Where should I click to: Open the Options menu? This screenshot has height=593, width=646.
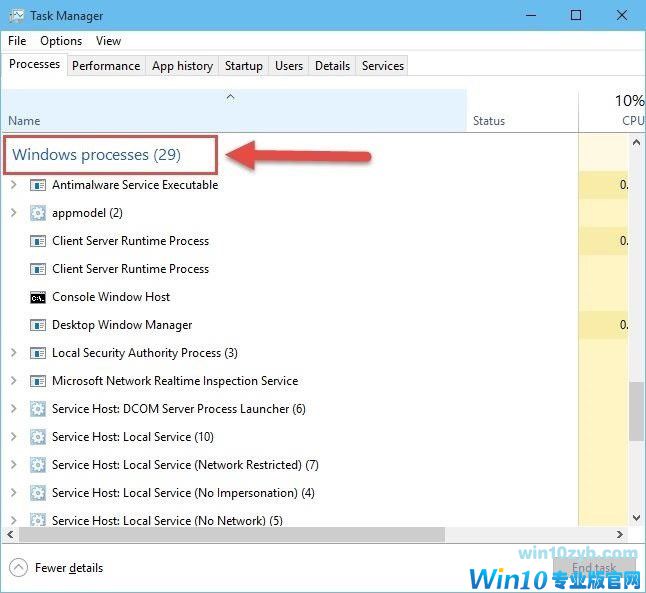(x=61, y=41)
